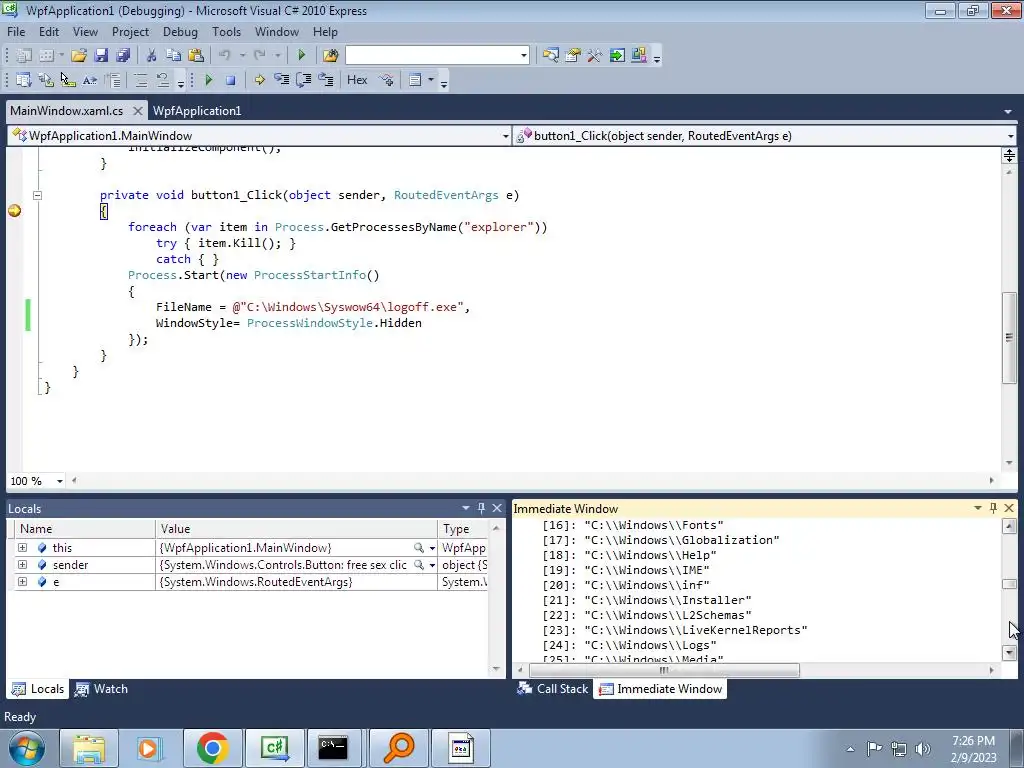Click the code editor vertical scrollbar thumb
This screenshot has width=1024, height=768.
(x=1009, y=338)
